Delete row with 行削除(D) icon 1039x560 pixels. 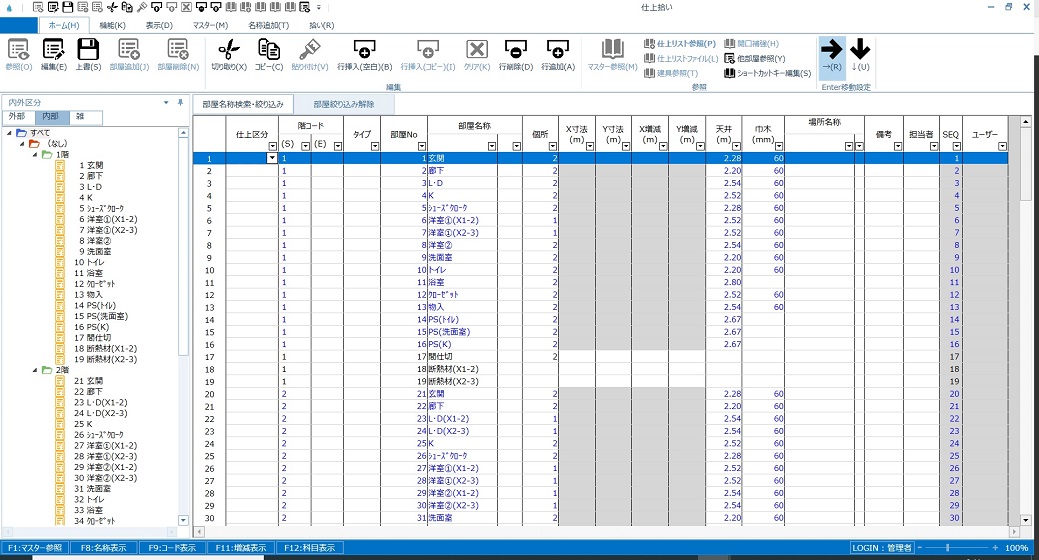[516, 54]
